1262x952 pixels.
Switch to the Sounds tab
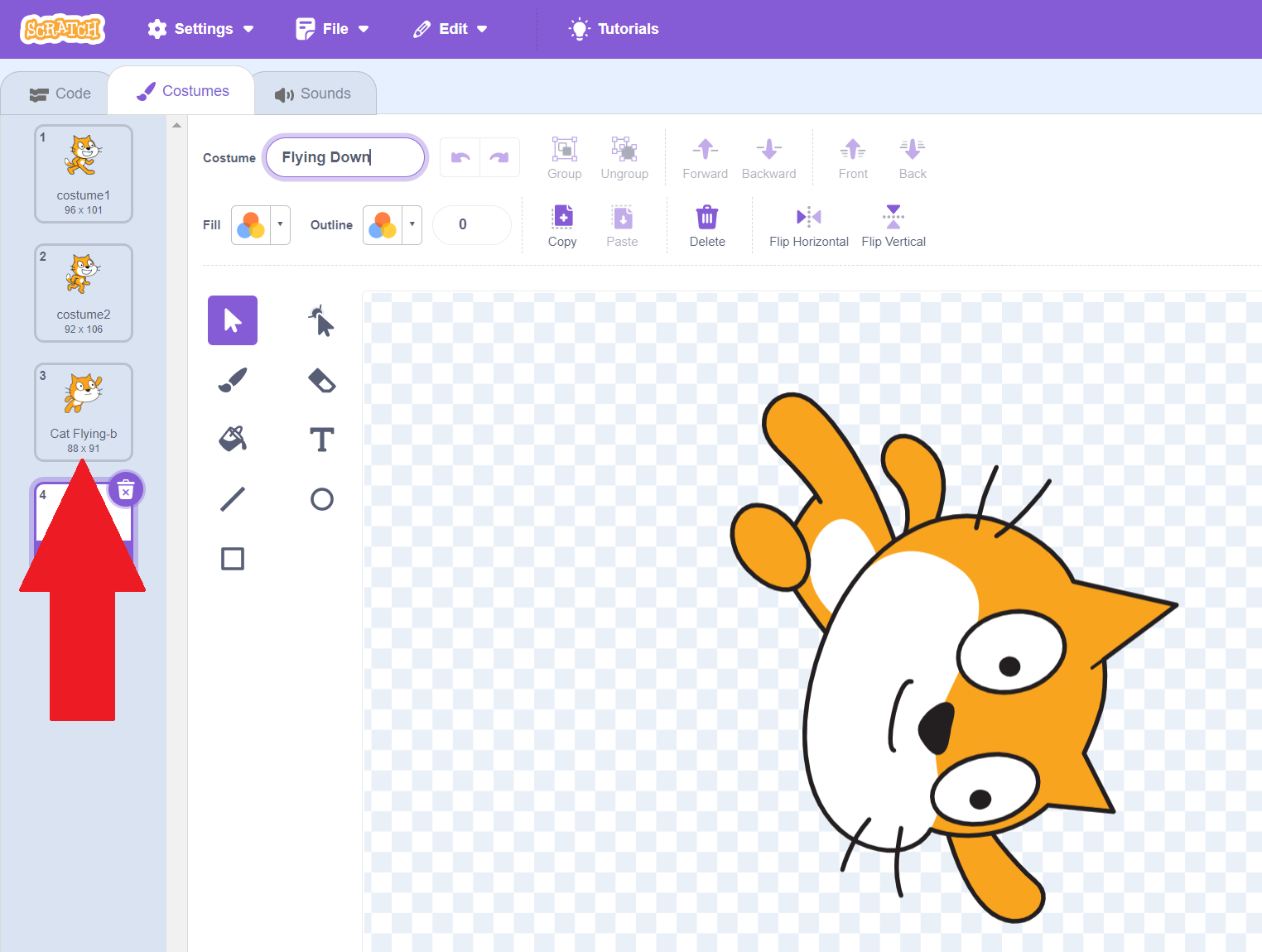[x=313, y=94]
